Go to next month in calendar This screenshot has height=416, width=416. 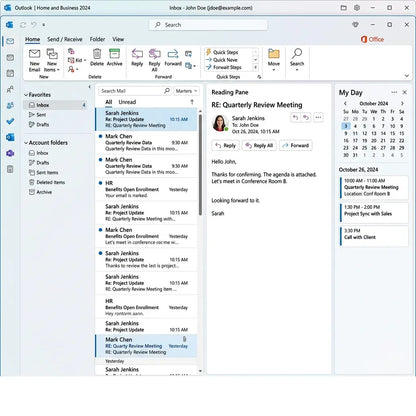(402, 103)
